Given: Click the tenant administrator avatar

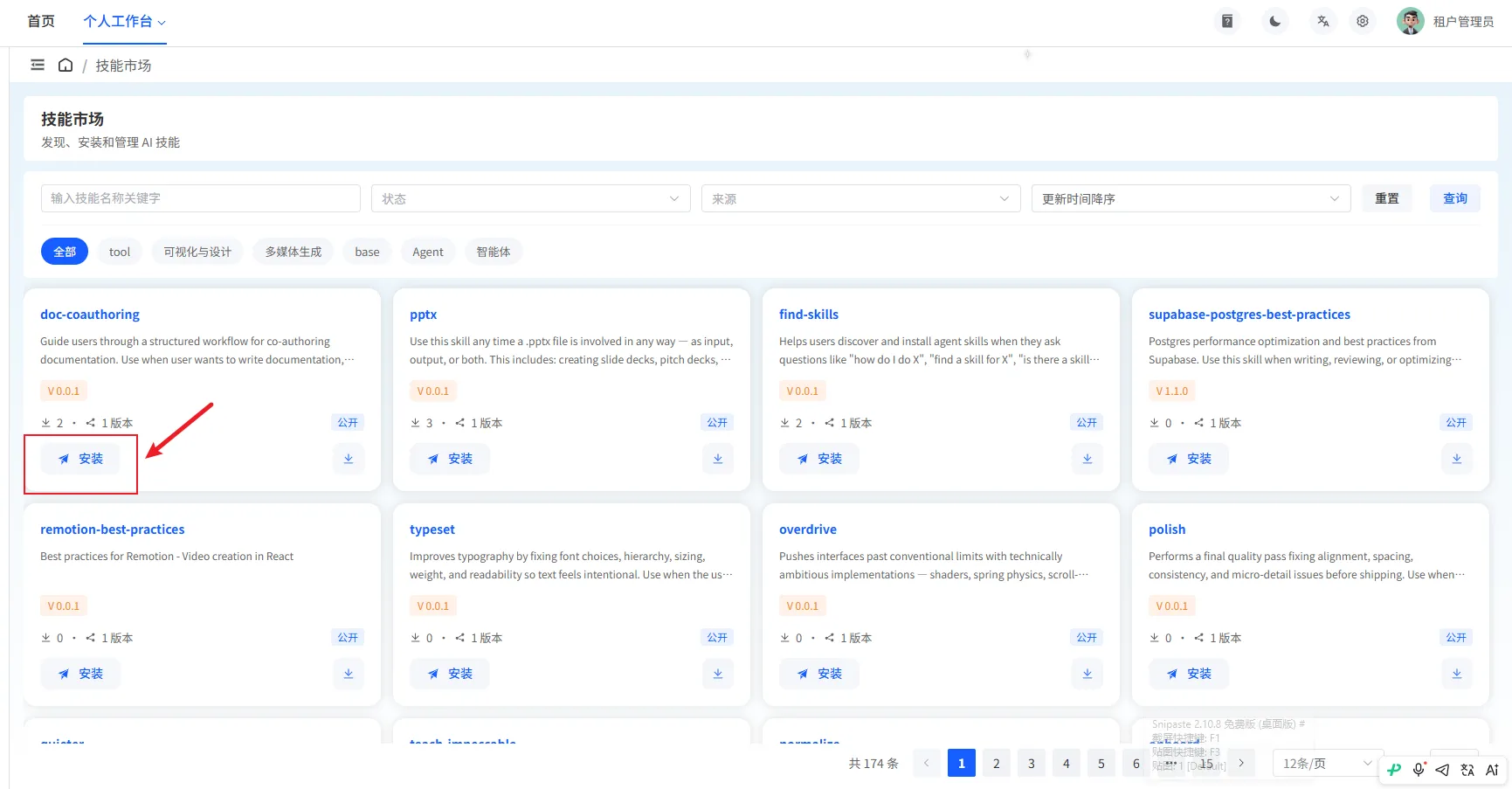Looking at the screenshot, I should click(x=1411, y=21).
